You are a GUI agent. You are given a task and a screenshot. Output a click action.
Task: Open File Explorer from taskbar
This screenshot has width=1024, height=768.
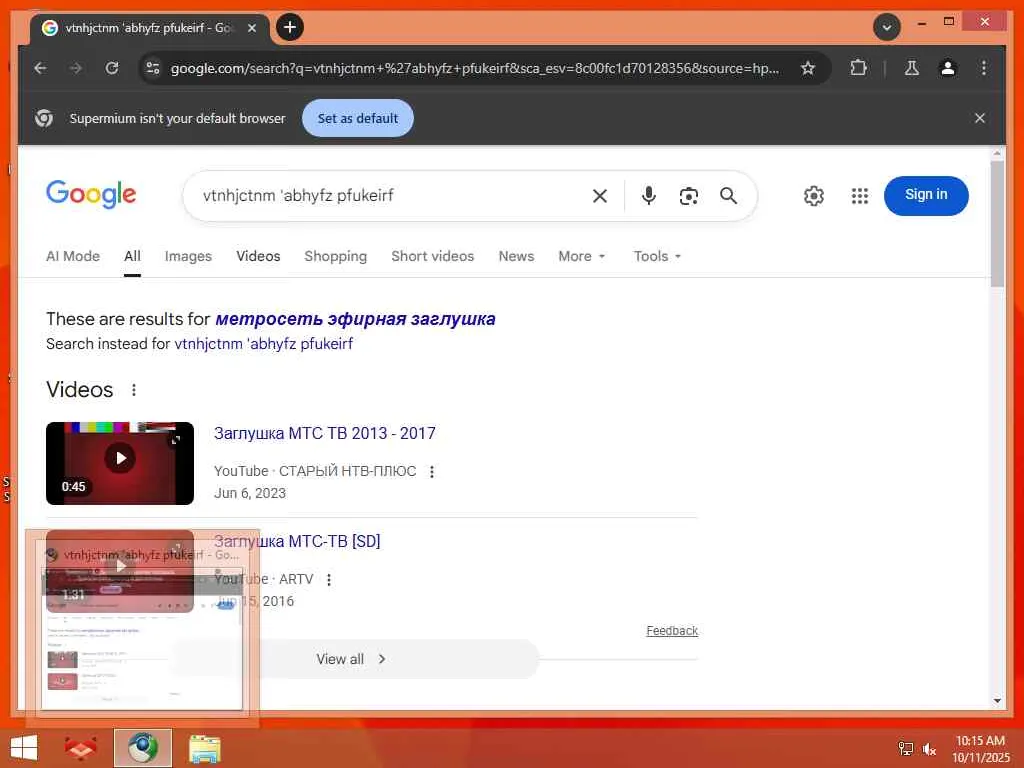[204, 748]
